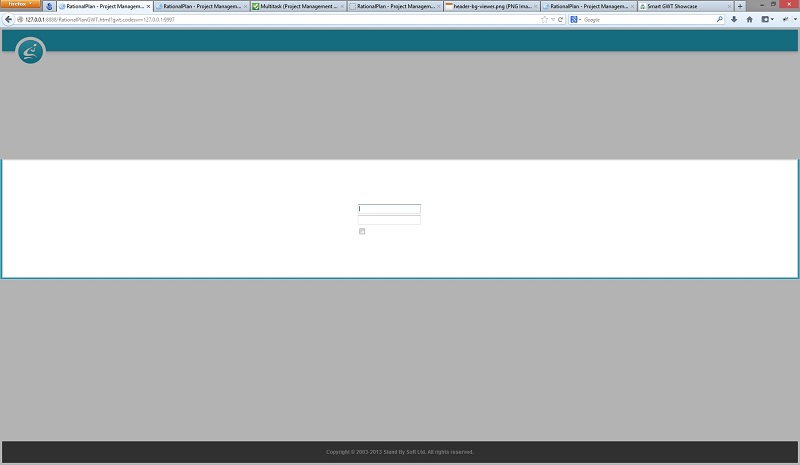
Task: Tick the checkbox below the login fields
Action: point(362,231)
